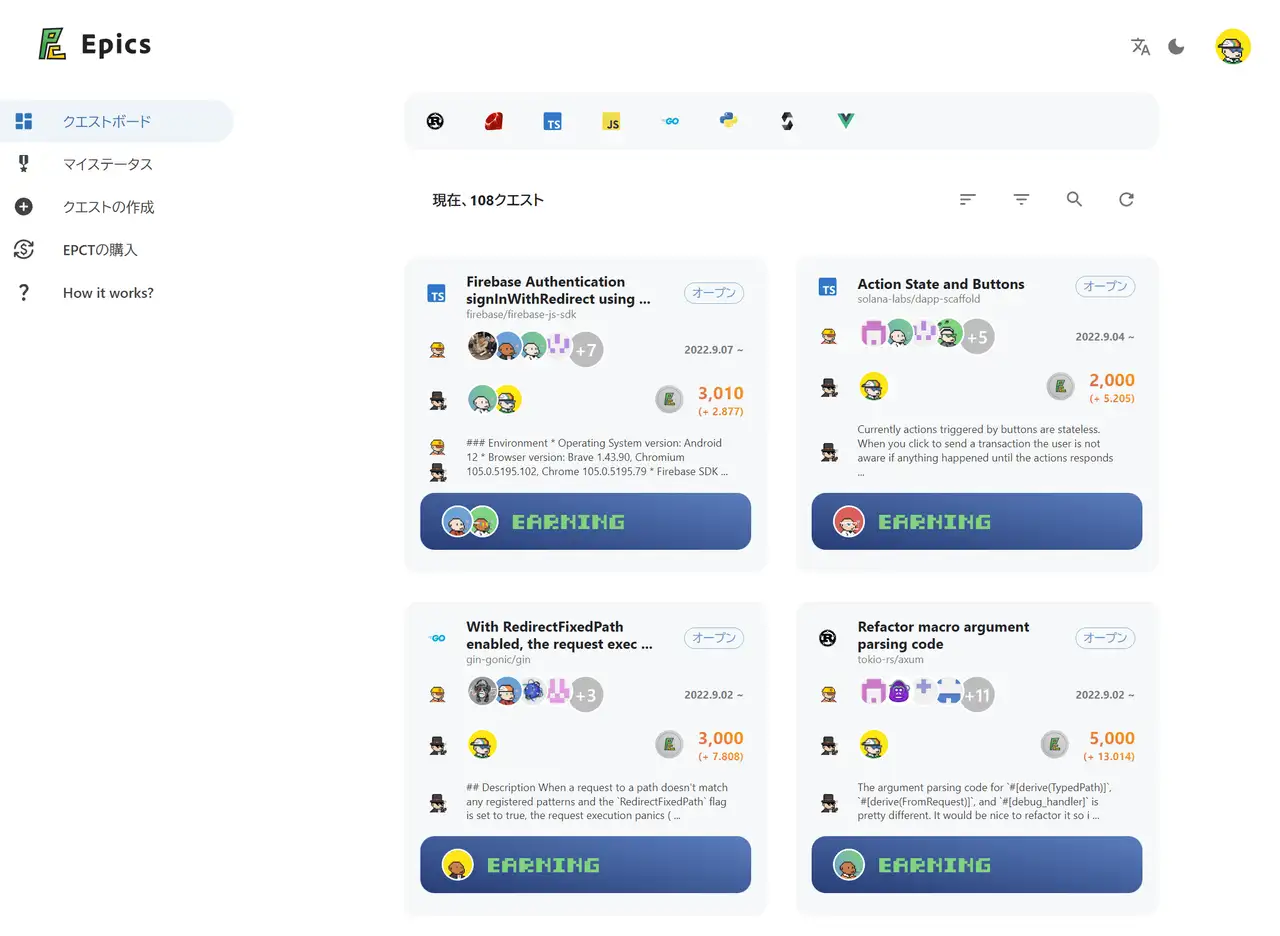This screenshot has height=936, width=1280.
Task: Filter quests by Go language icon
Action: coord(670,121)
